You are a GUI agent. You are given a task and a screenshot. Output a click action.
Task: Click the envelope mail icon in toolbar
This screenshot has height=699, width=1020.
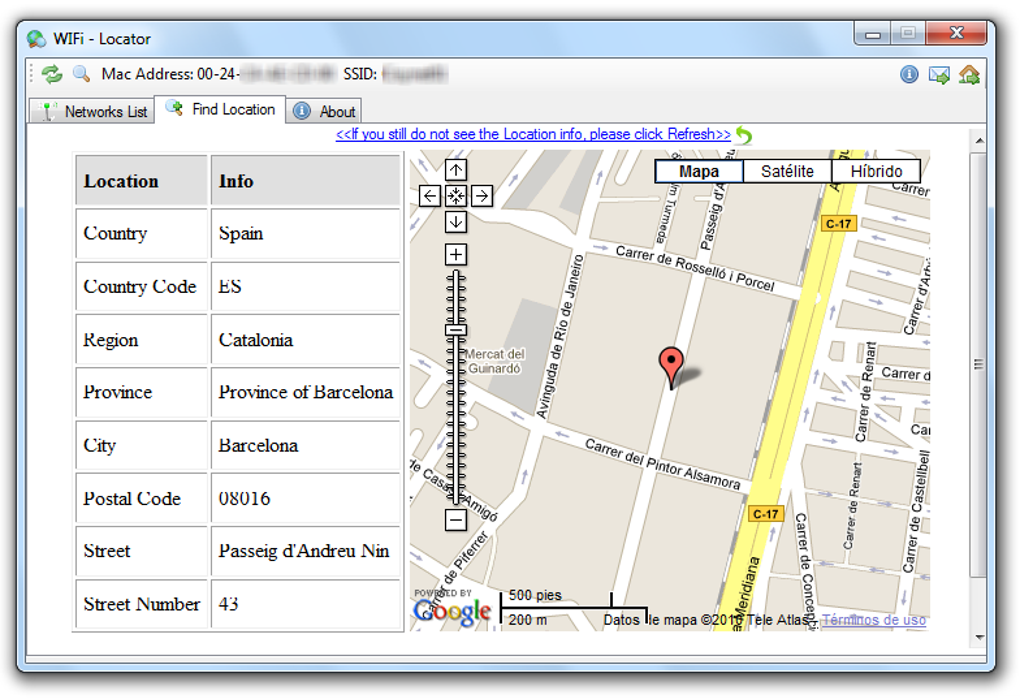939,75
